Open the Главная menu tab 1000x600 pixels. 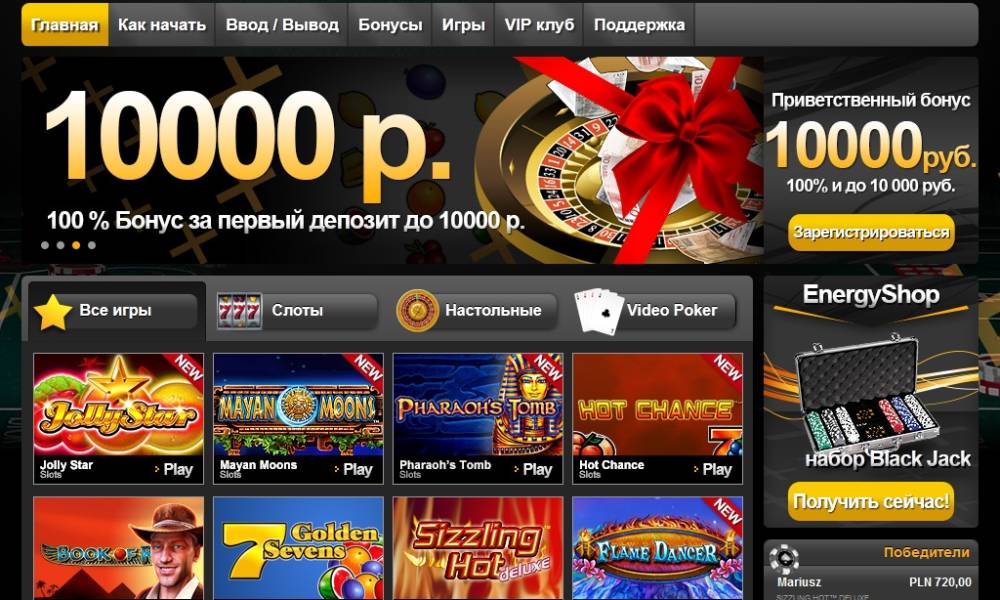(x=65, y=25)
